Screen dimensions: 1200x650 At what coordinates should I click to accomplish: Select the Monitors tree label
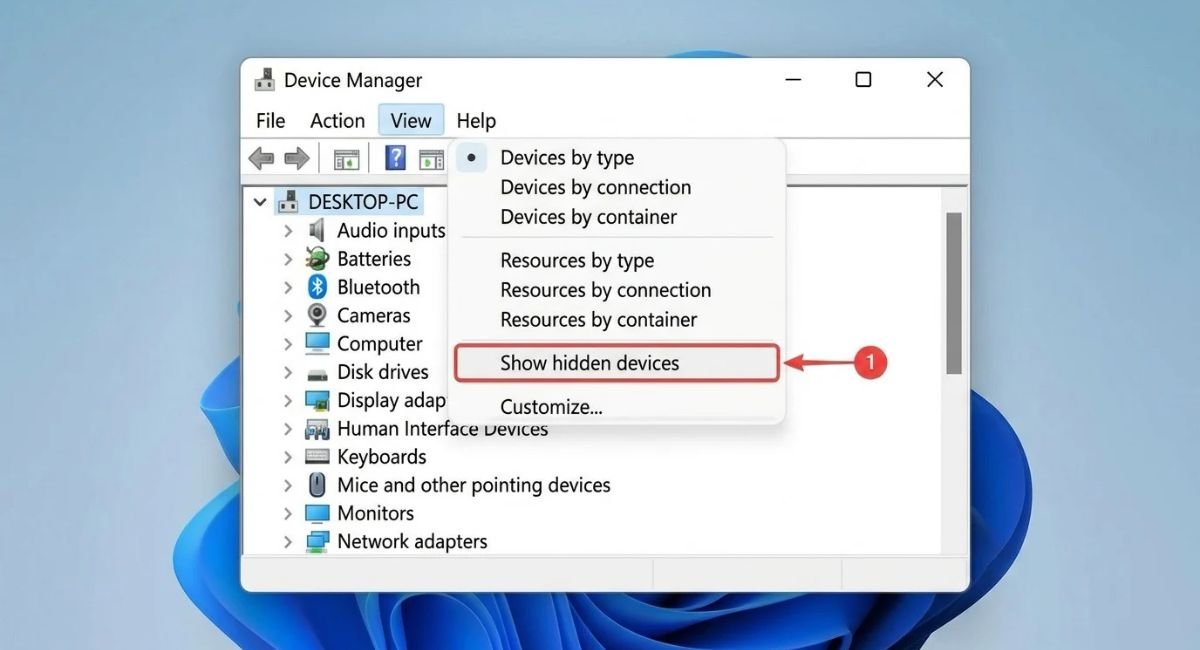tap(375, 513)
